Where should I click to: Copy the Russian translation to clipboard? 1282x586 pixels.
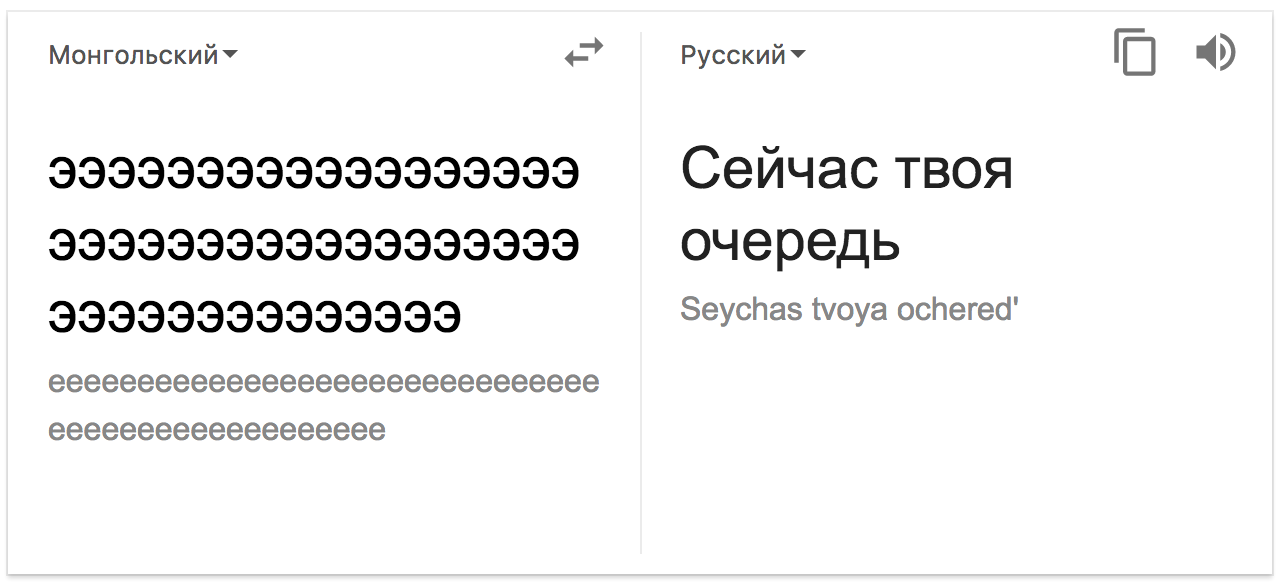pyautogui.click(x=1135, y=52)
